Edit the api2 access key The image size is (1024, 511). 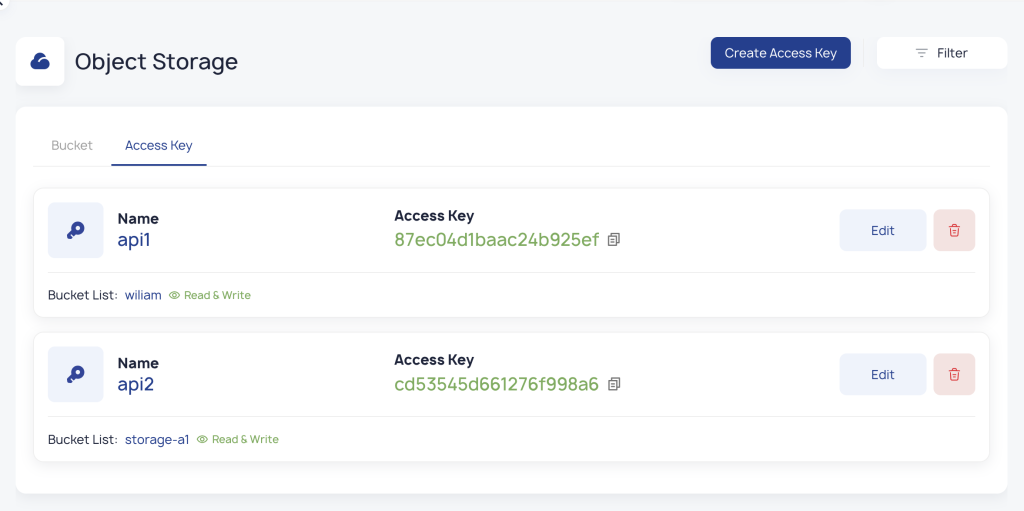[x=882, y=374]
